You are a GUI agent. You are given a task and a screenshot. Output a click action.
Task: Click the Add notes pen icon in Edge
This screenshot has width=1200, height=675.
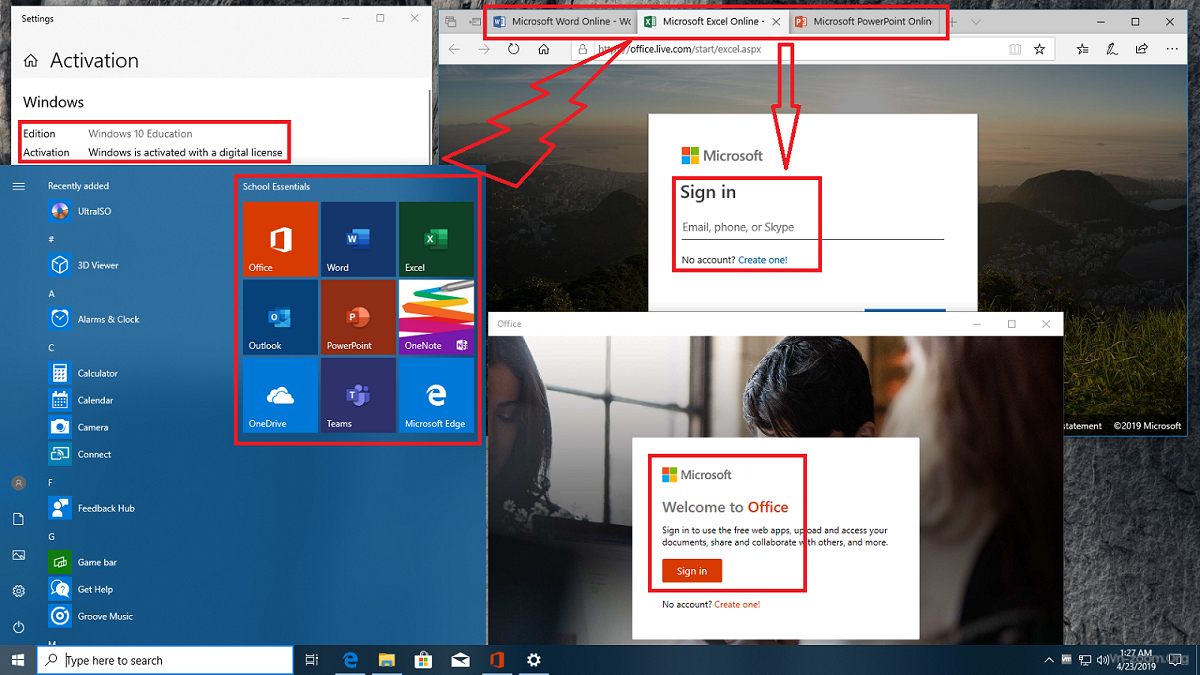pyautogui.click(x=1112, y=49)
